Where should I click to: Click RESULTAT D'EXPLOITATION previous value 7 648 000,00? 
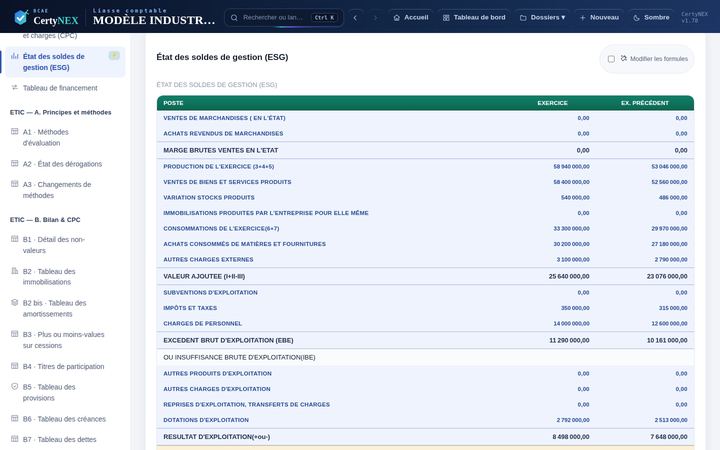(x=669, y=437)
